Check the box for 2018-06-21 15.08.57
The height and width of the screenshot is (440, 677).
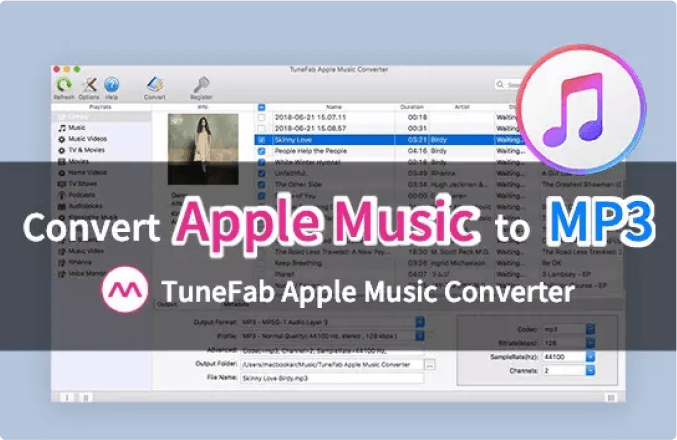tap(262, 129)
